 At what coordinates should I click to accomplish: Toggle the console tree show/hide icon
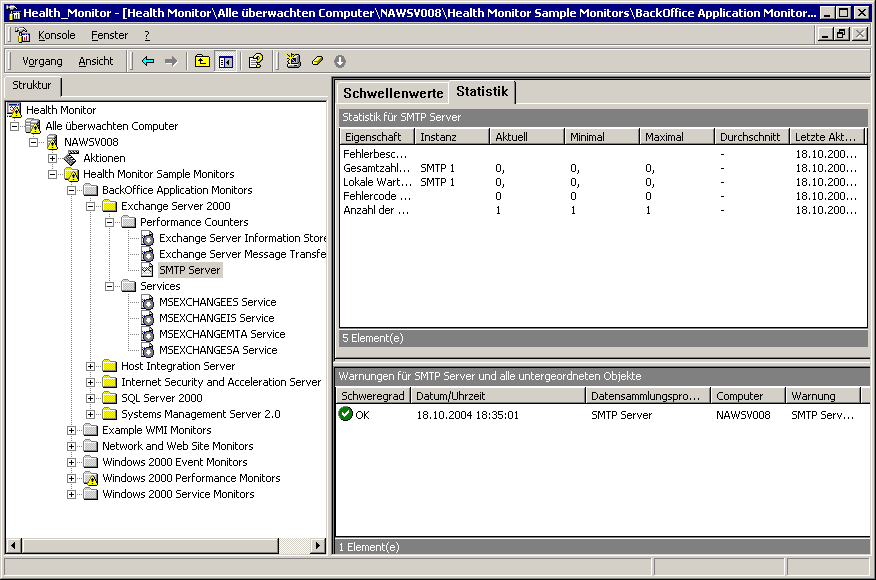226,61
